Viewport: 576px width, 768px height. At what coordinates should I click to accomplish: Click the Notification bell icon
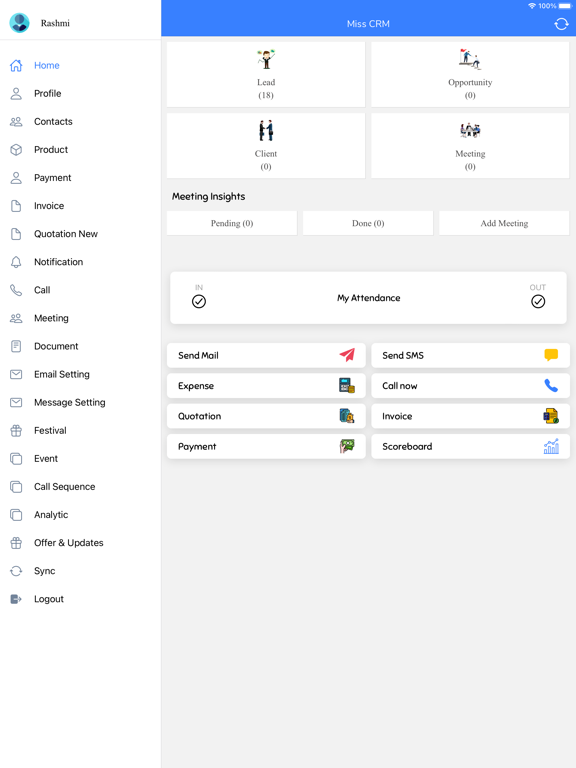[16, 262]
